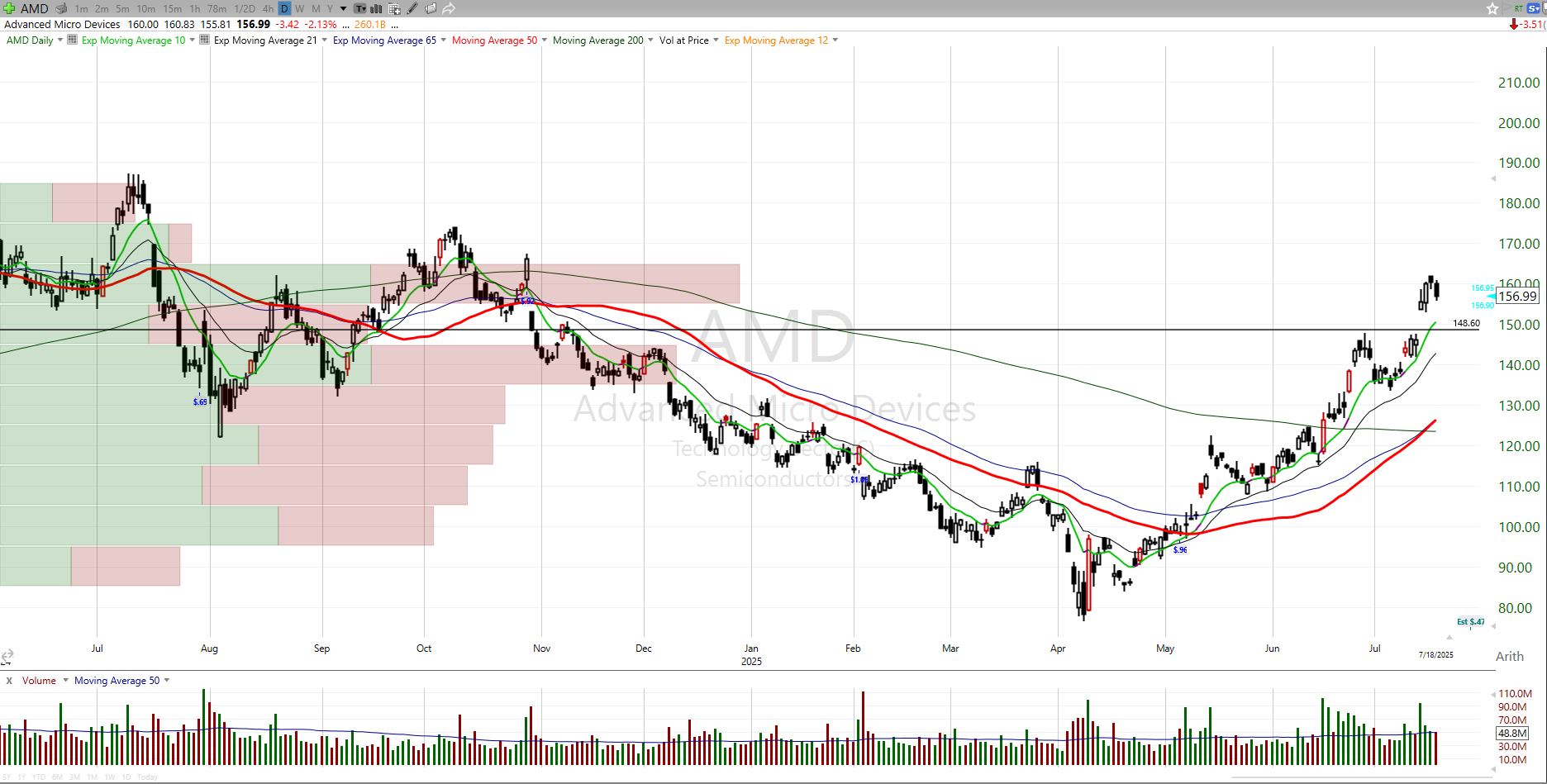Click the Arith scale toggle
The image size is (1547, 784).
click(x=1510, y=656)
